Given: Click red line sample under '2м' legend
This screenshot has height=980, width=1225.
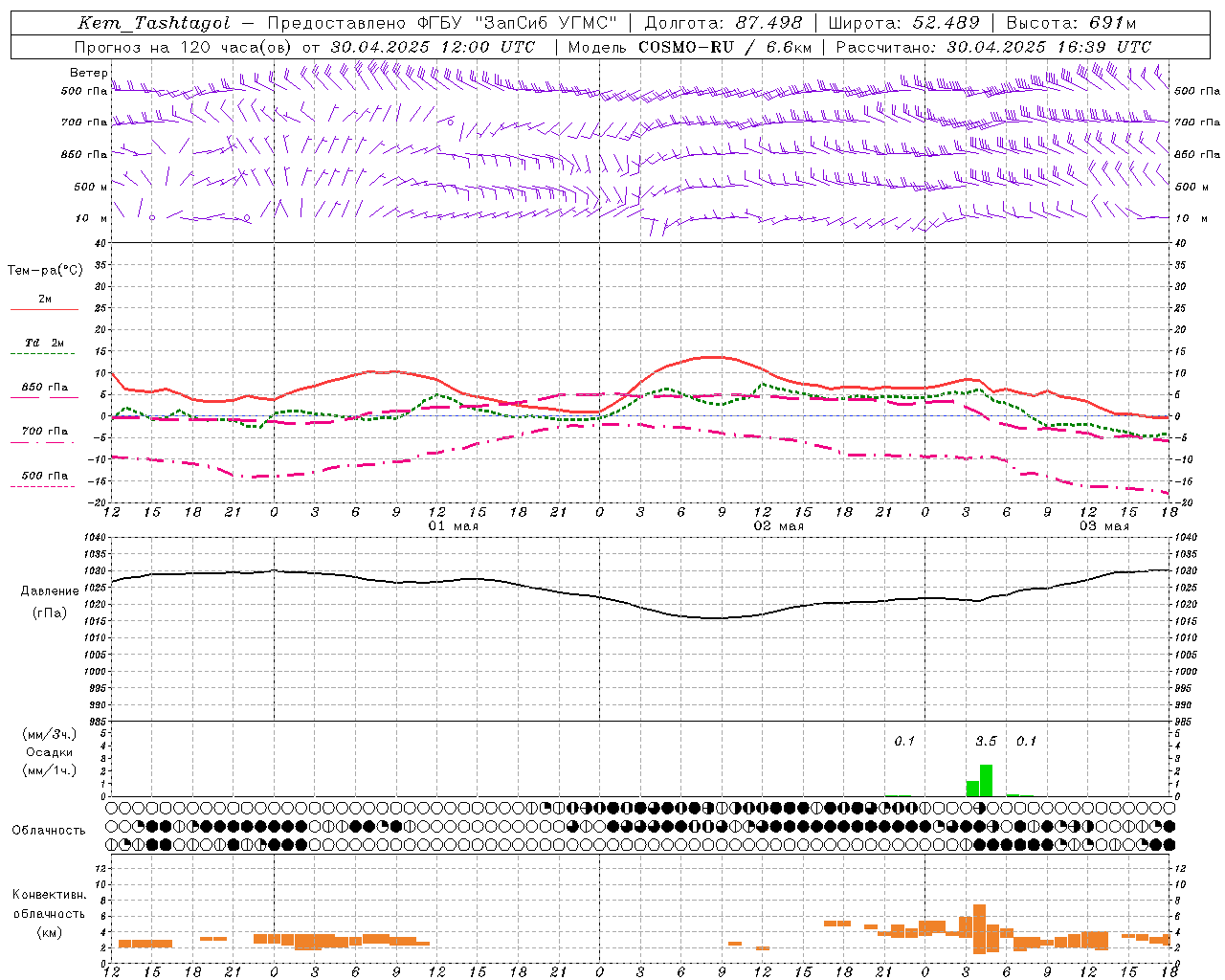Looking at the screenshot, I should 44,310.
